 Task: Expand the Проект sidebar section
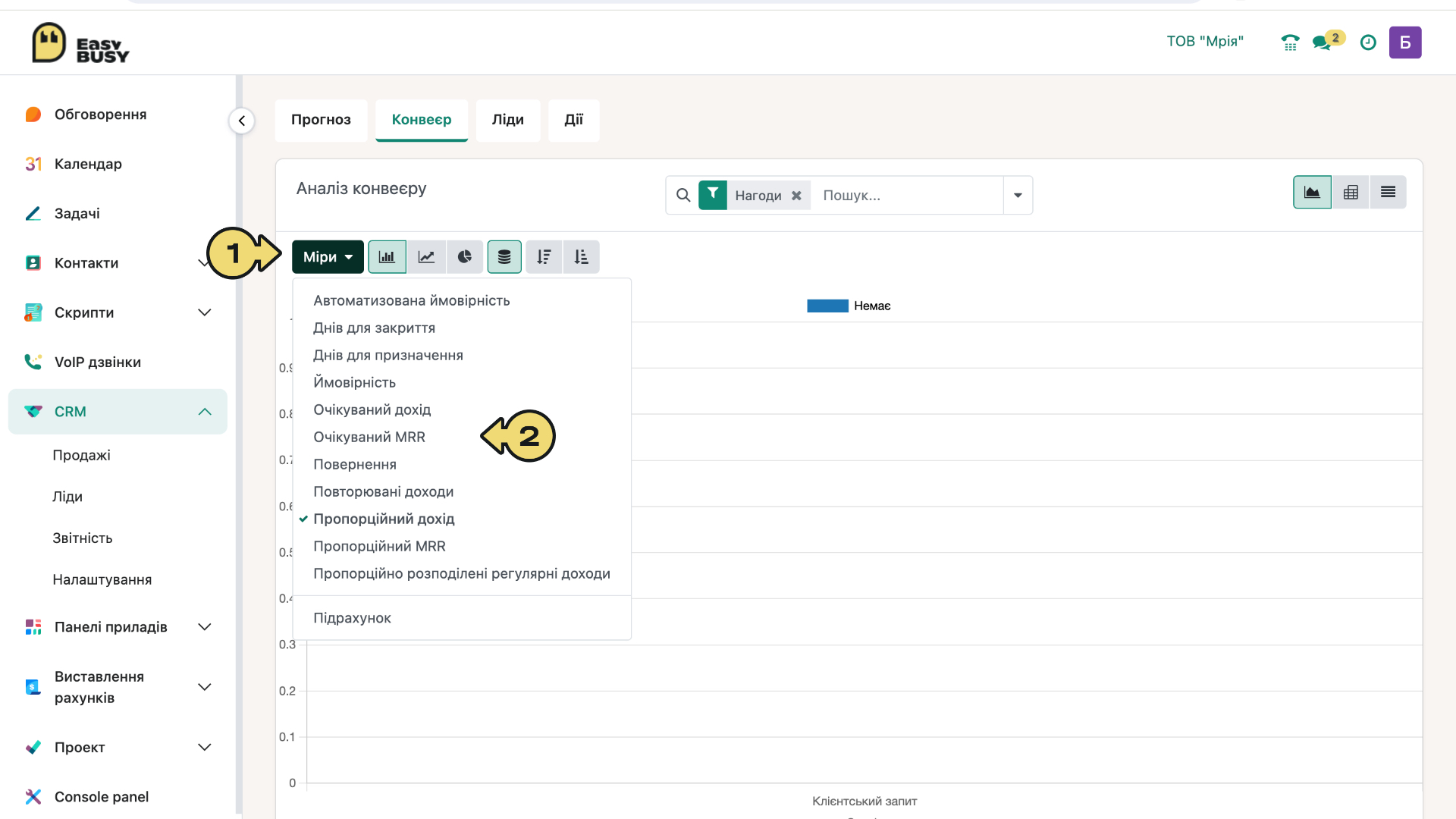204,747
